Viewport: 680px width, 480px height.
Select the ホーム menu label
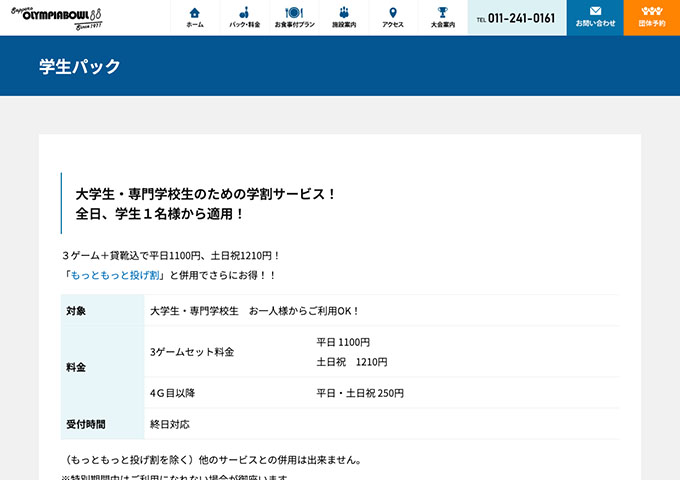click(195, 25)
